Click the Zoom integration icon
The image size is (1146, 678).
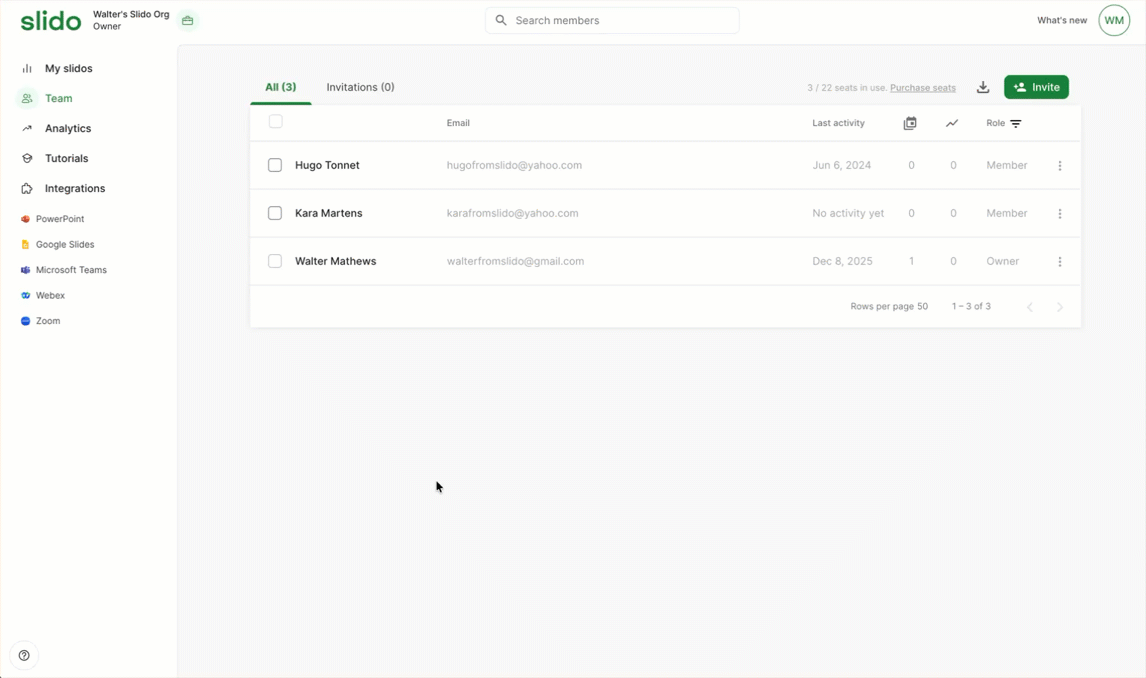point(26,321)
